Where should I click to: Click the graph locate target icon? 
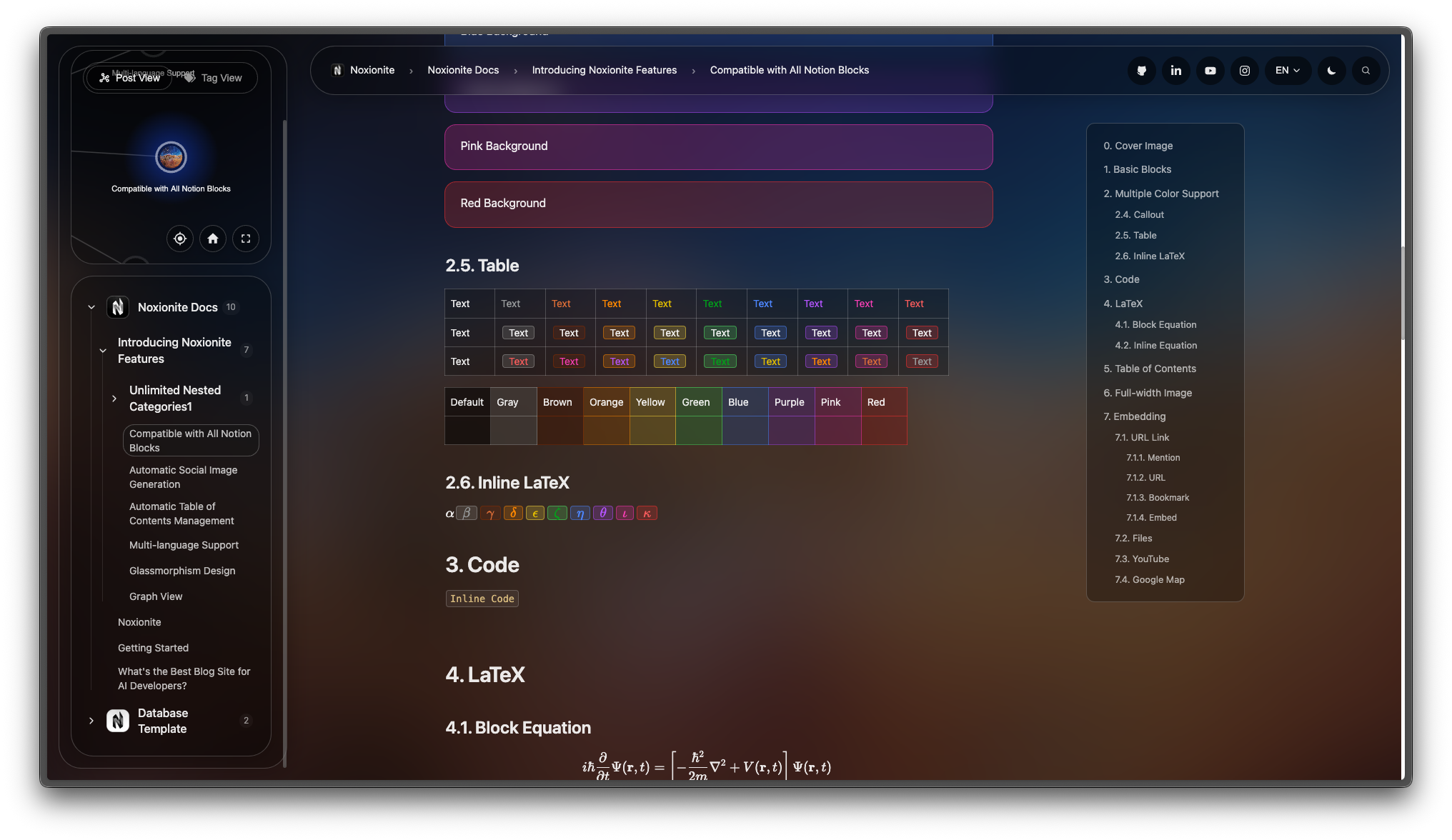180,239
